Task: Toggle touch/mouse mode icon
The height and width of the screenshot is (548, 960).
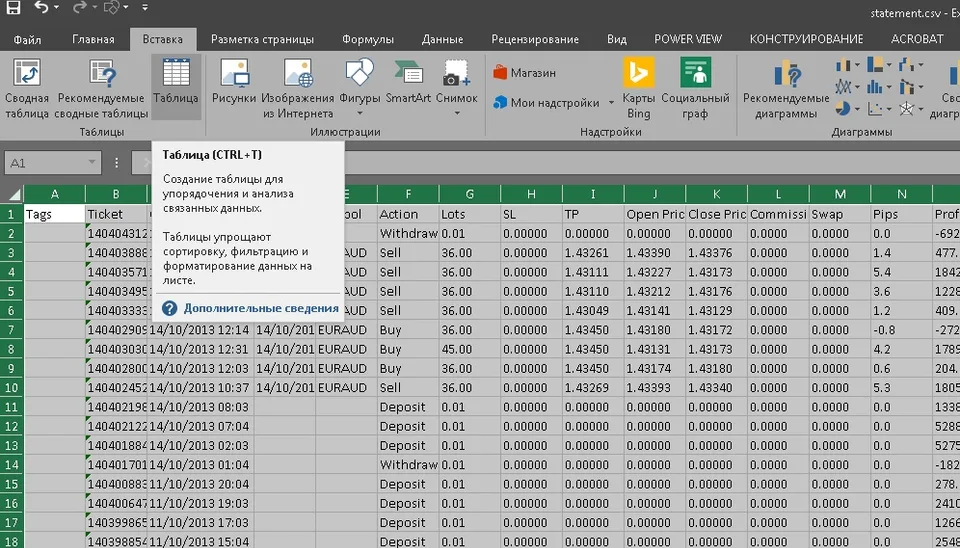Action: 112,7
